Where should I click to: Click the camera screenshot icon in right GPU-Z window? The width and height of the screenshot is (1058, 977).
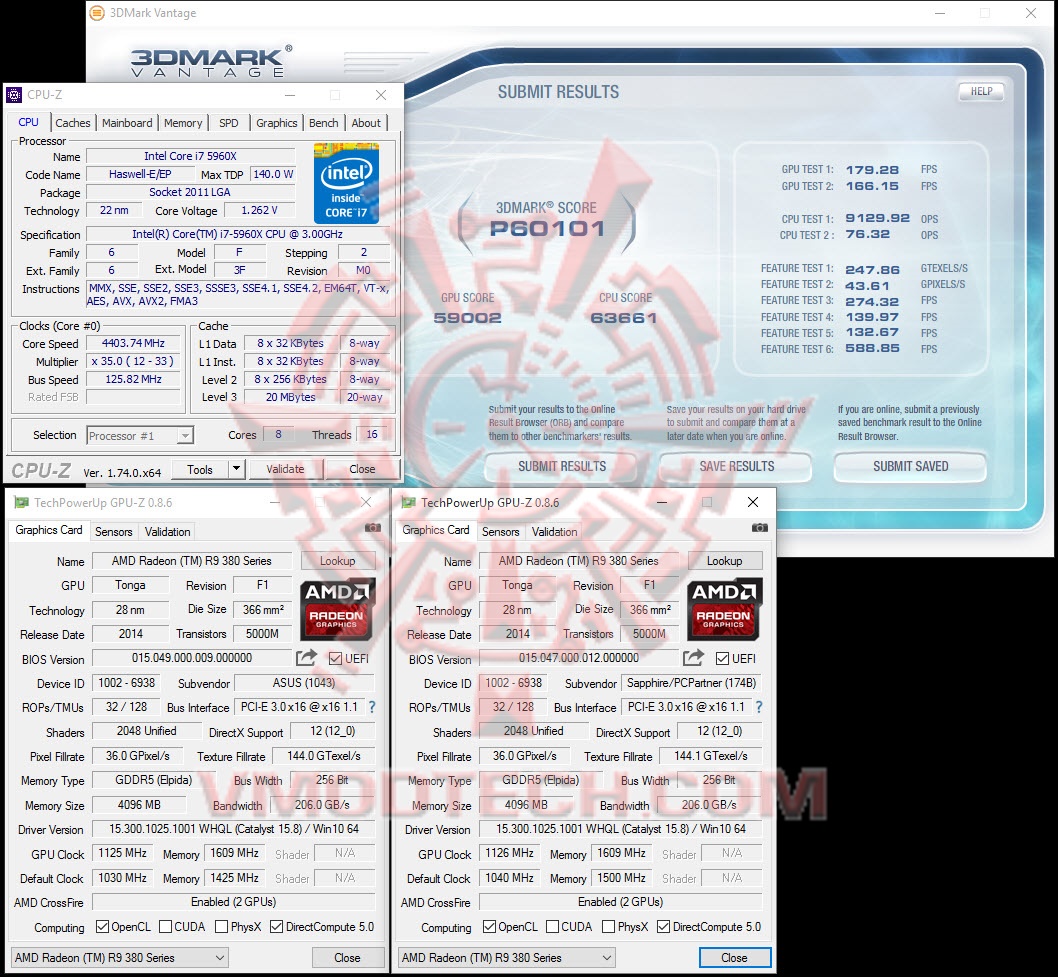[760, 528]
